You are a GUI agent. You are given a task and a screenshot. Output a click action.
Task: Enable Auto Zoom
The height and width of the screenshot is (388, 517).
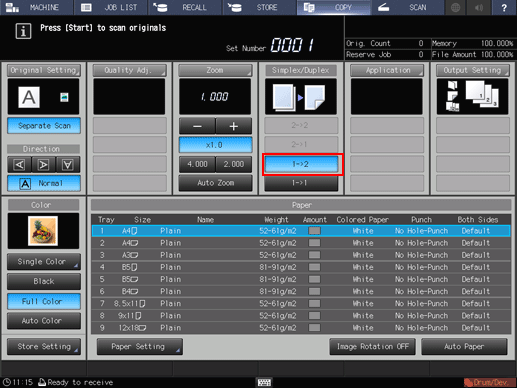pos(215,183)
